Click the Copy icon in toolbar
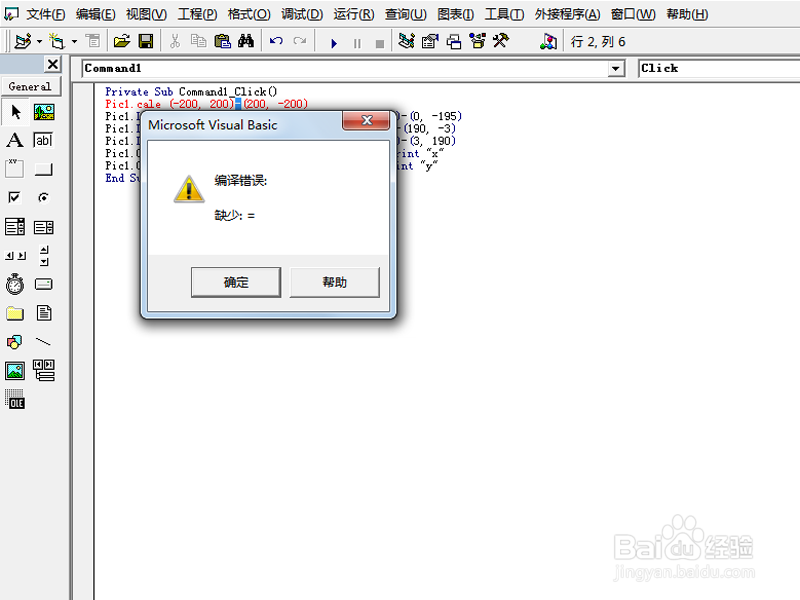 point(198,41)
